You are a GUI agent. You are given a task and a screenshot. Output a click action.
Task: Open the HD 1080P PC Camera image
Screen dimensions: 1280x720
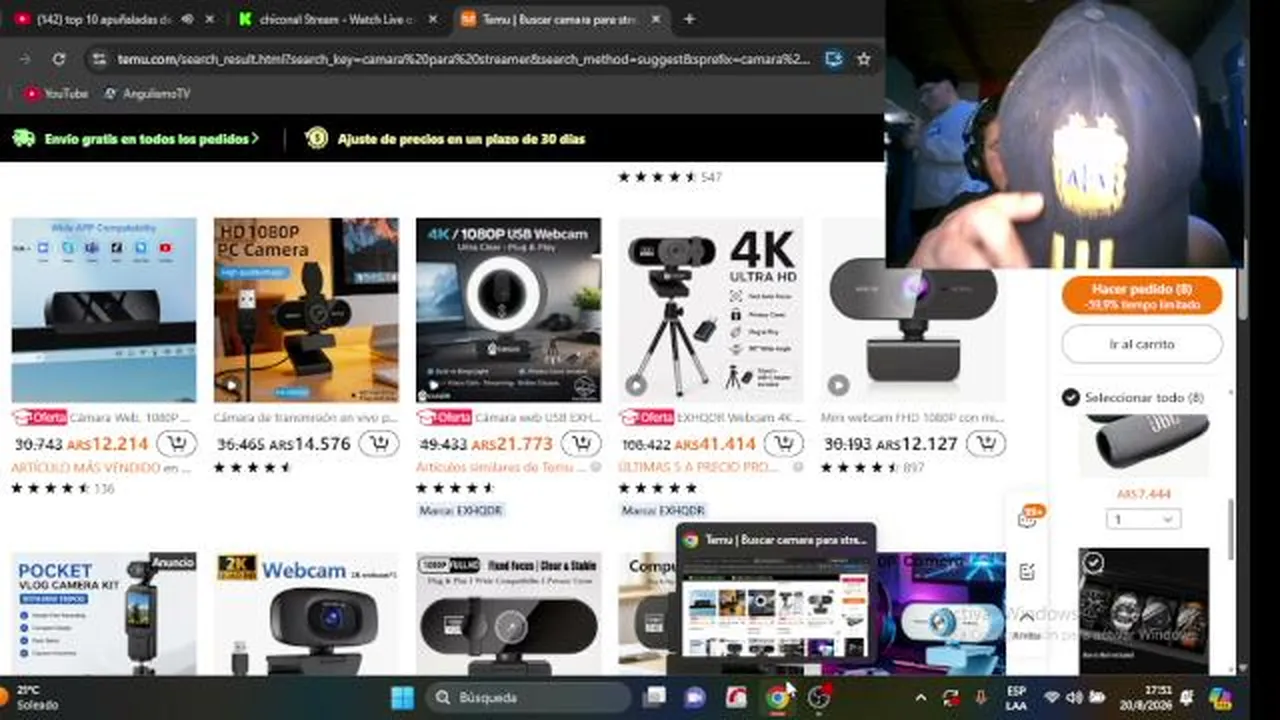pos(306,310)
